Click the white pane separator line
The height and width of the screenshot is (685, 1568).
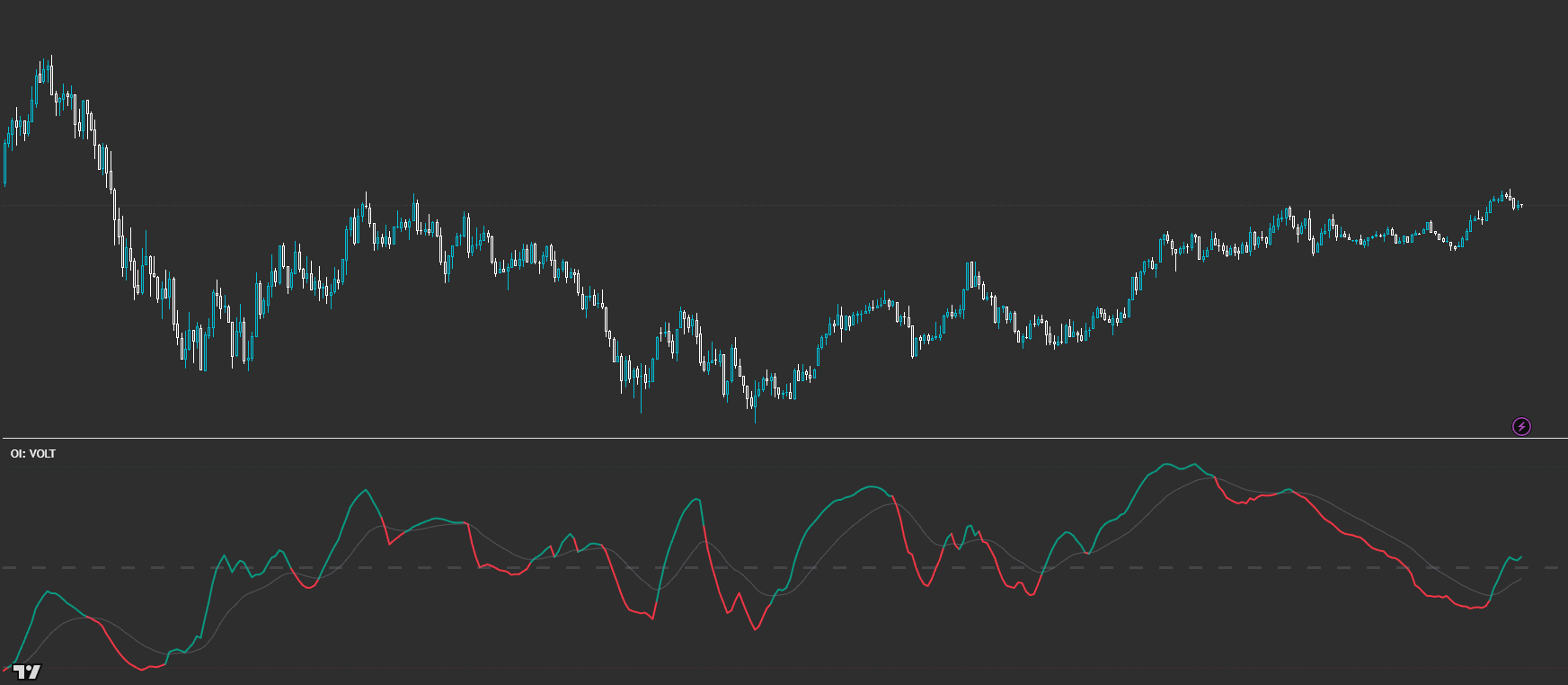tap(784, 439)
